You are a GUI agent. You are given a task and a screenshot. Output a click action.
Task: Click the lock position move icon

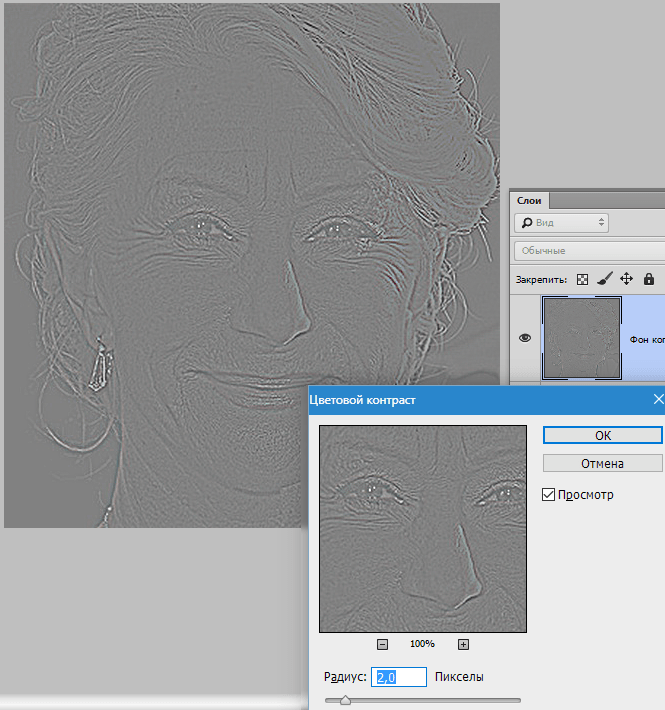(627, 279)
